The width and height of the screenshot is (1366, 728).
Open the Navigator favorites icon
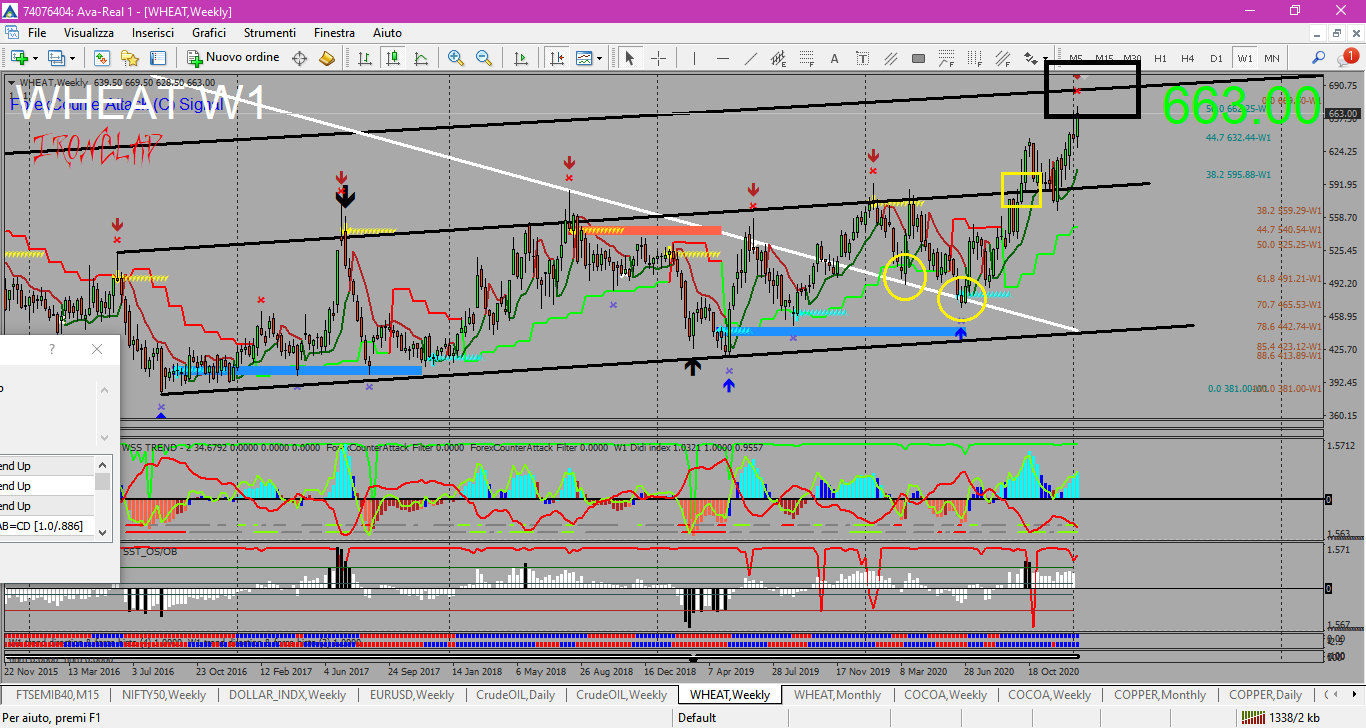coord(130,58)
